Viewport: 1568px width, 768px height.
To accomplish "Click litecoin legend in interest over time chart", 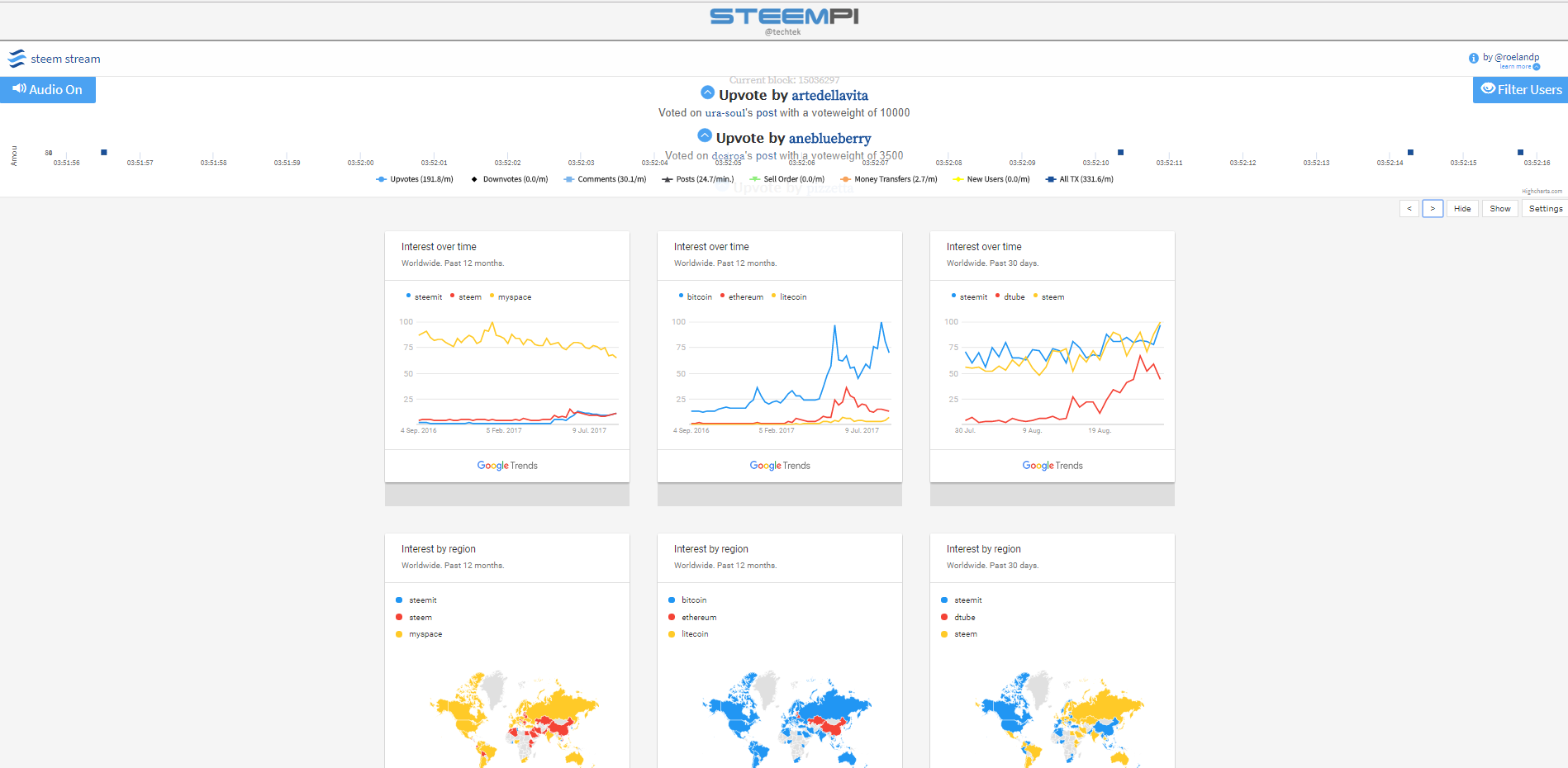I will pyautogui.click(x=789, y=296).
